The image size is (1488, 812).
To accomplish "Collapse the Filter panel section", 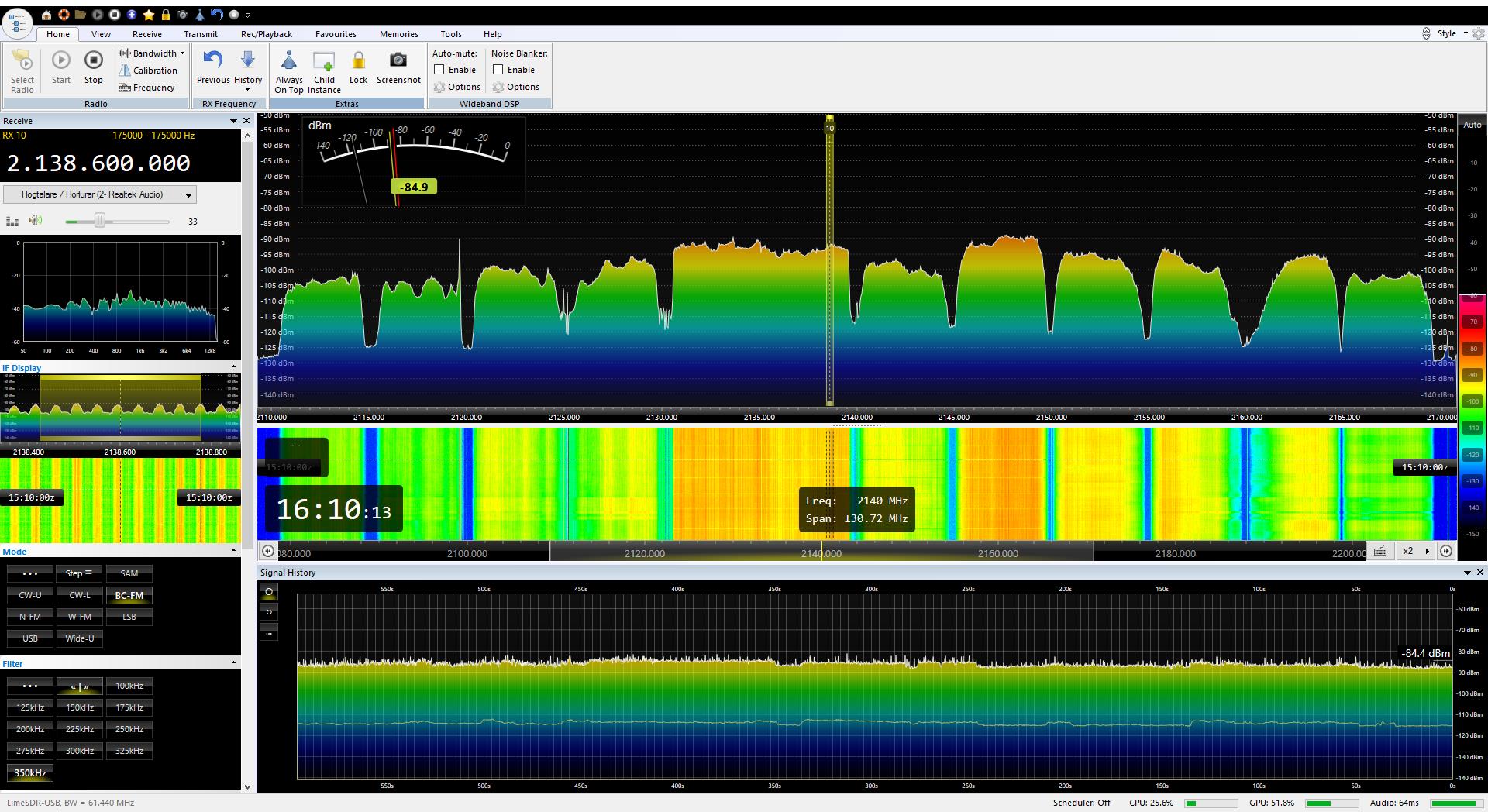I will (233, 663).
